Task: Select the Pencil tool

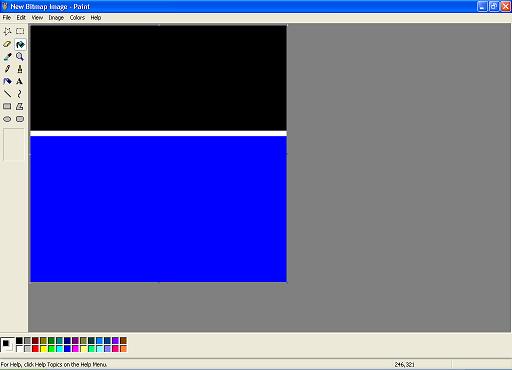Action: 7,69
